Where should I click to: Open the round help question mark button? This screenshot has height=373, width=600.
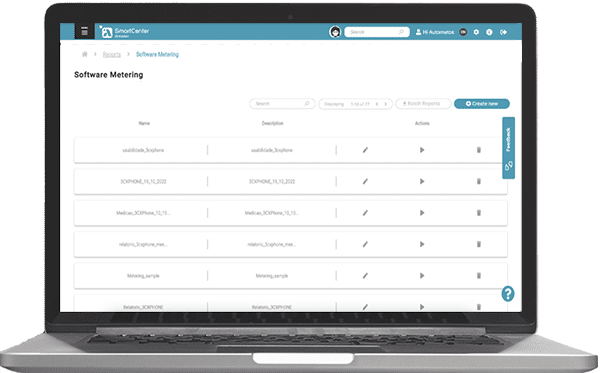508,294
